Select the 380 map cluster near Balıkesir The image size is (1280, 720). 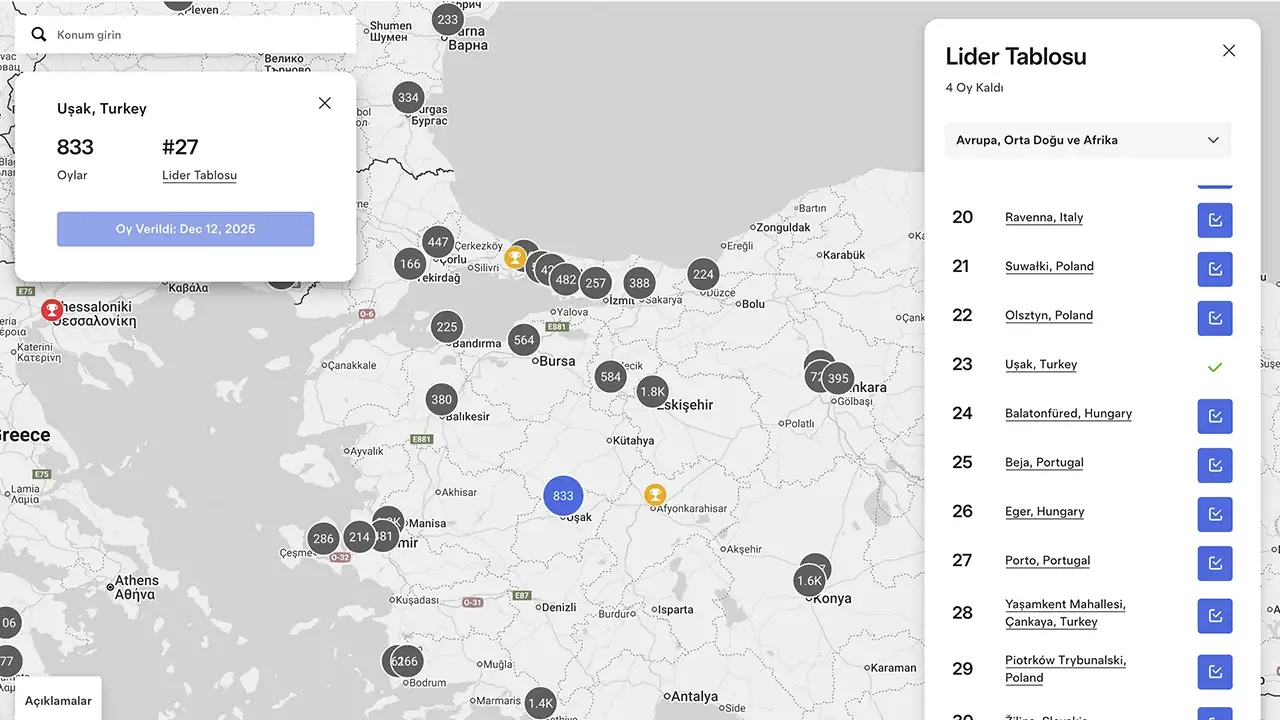(442, 399)
